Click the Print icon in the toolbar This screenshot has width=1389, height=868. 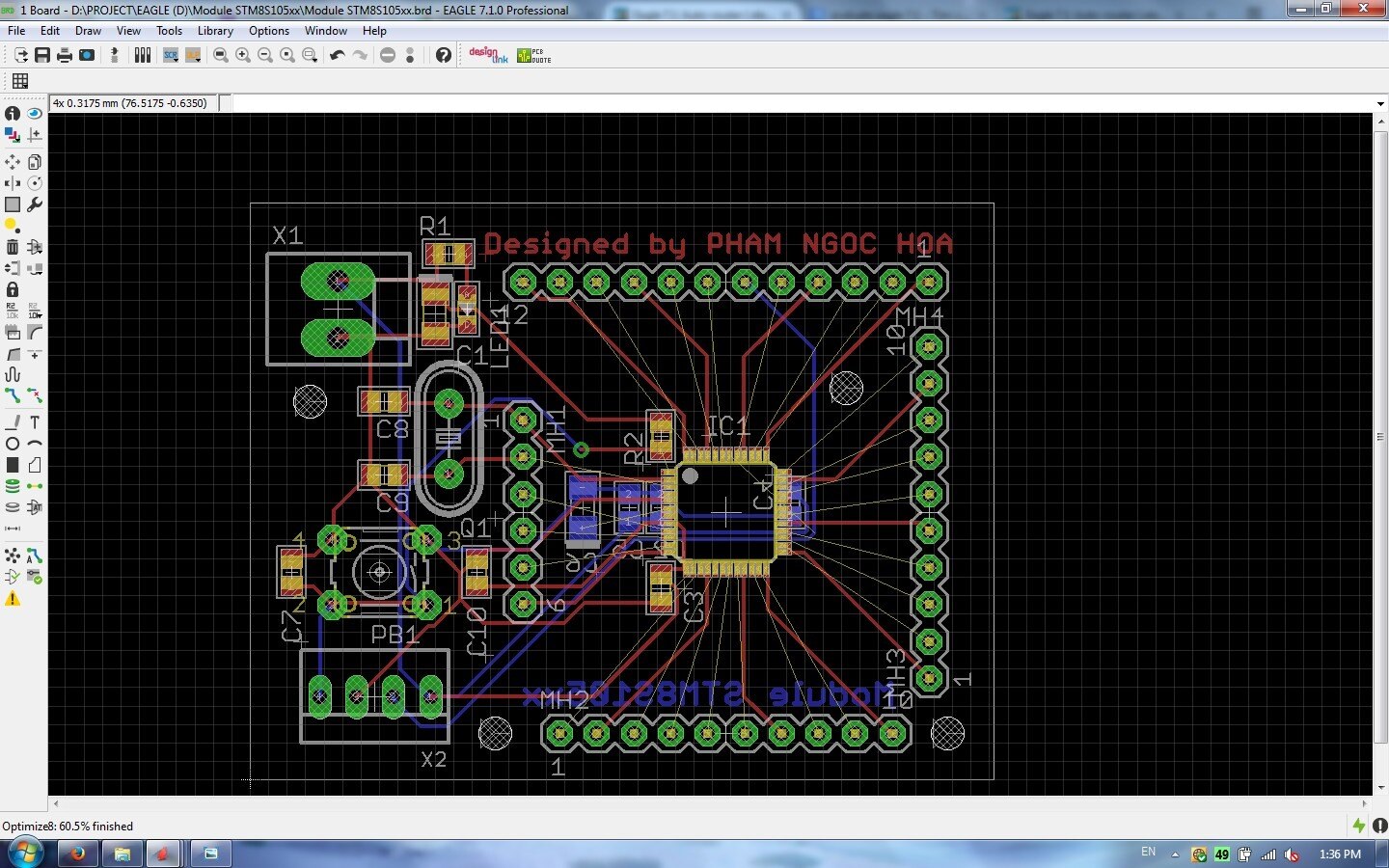point(65,56)
